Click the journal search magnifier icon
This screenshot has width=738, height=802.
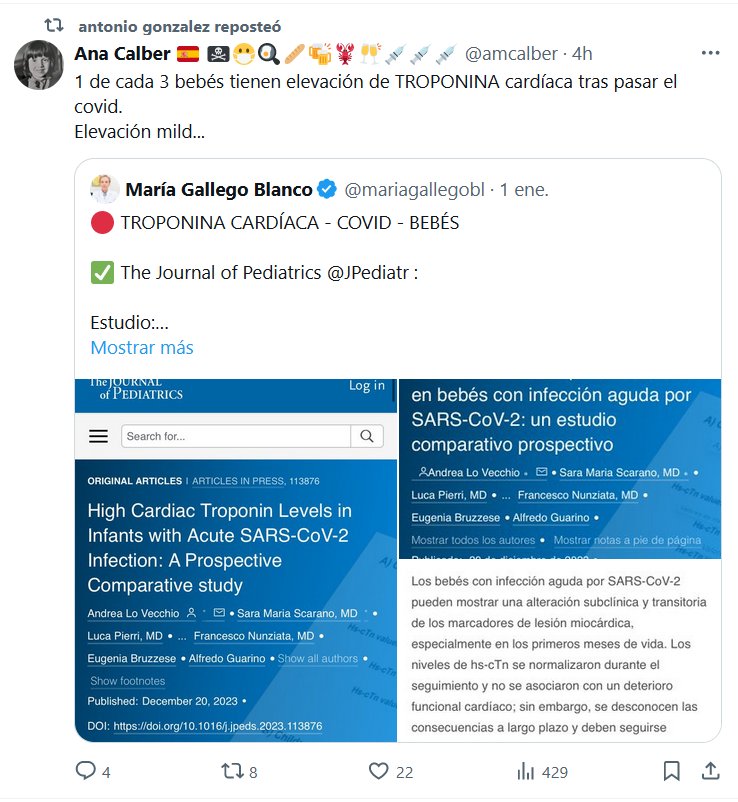point(367,436)
